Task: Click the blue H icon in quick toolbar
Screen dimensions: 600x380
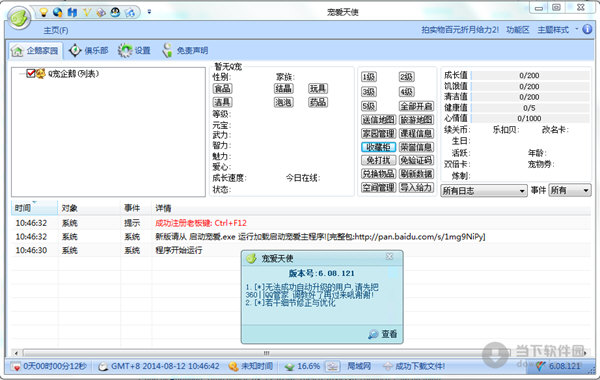Action: point(72,13)
